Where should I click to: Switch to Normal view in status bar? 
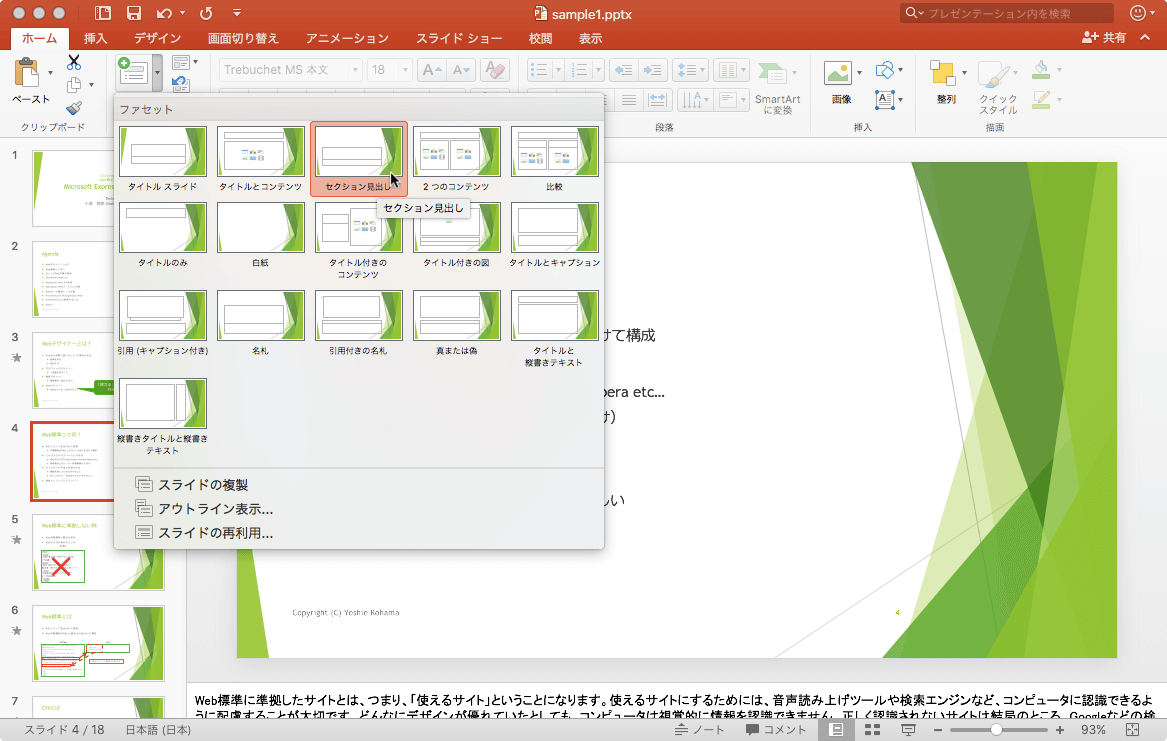click(x=837, y=730)
